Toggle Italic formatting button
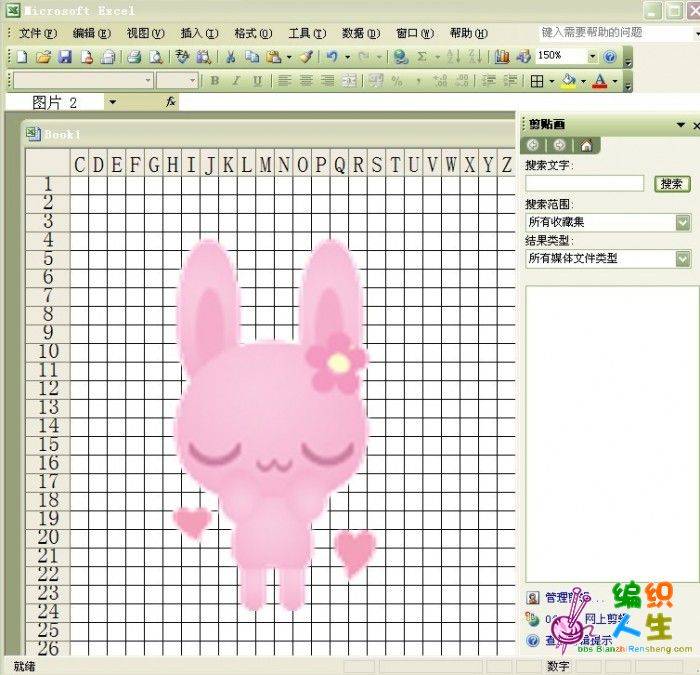 pyautogui.click(x=236, y=81)
